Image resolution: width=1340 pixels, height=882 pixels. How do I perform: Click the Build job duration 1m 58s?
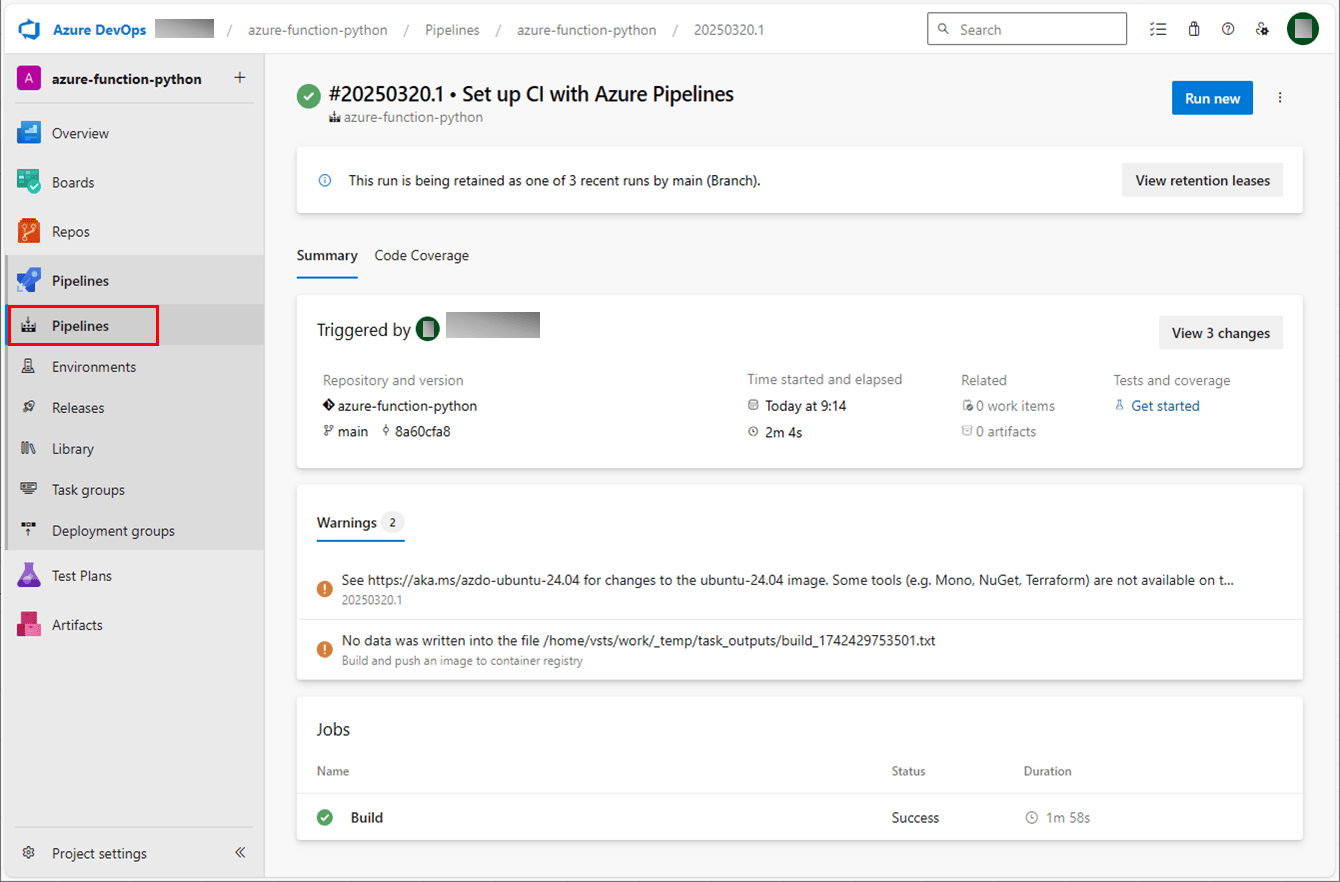[x=1067, y=818]
